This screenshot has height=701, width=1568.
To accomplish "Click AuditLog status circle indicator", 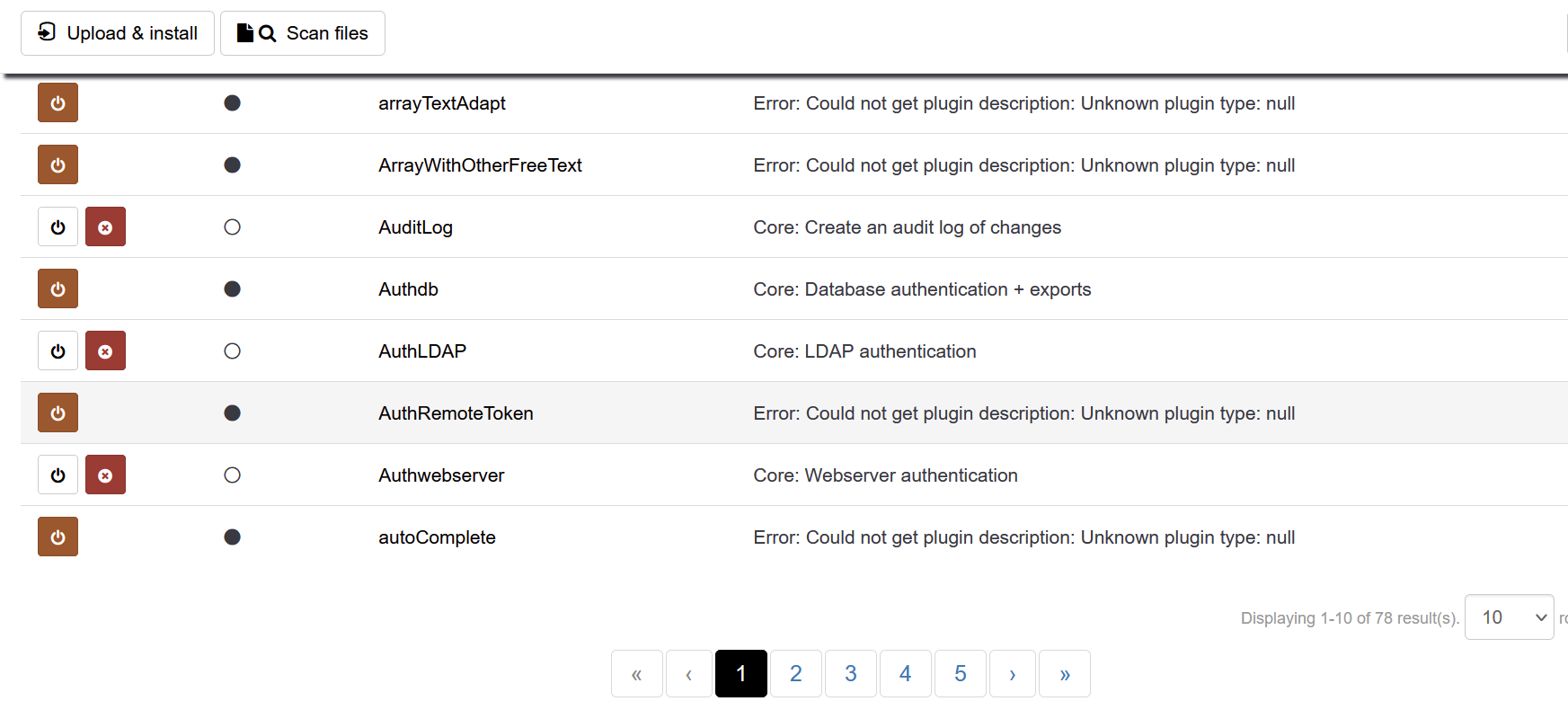I will click(x=232, y=227).
